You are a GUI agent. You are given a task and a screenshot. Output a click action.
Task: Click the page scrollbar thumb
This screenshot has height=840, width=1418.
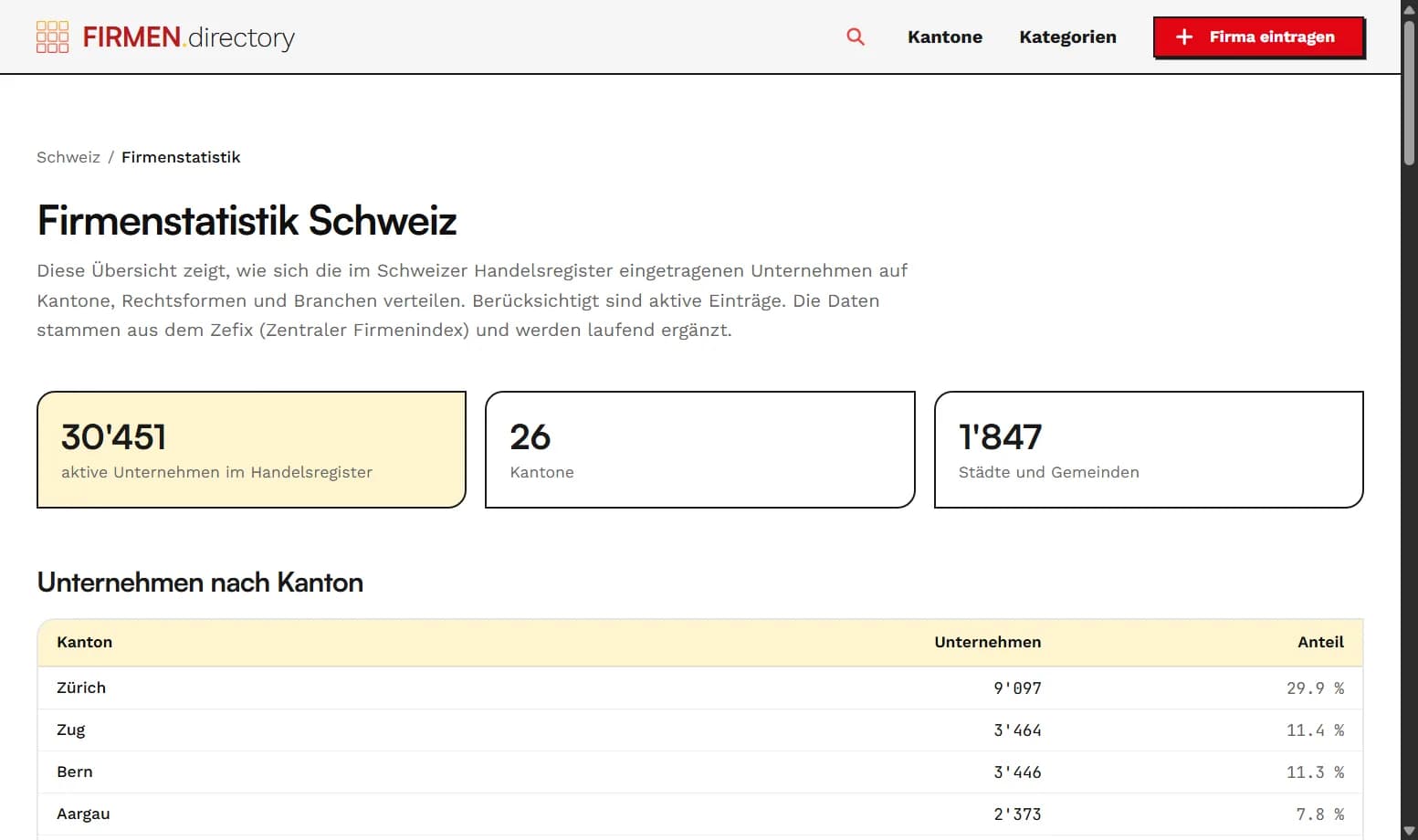(1409, 91)
